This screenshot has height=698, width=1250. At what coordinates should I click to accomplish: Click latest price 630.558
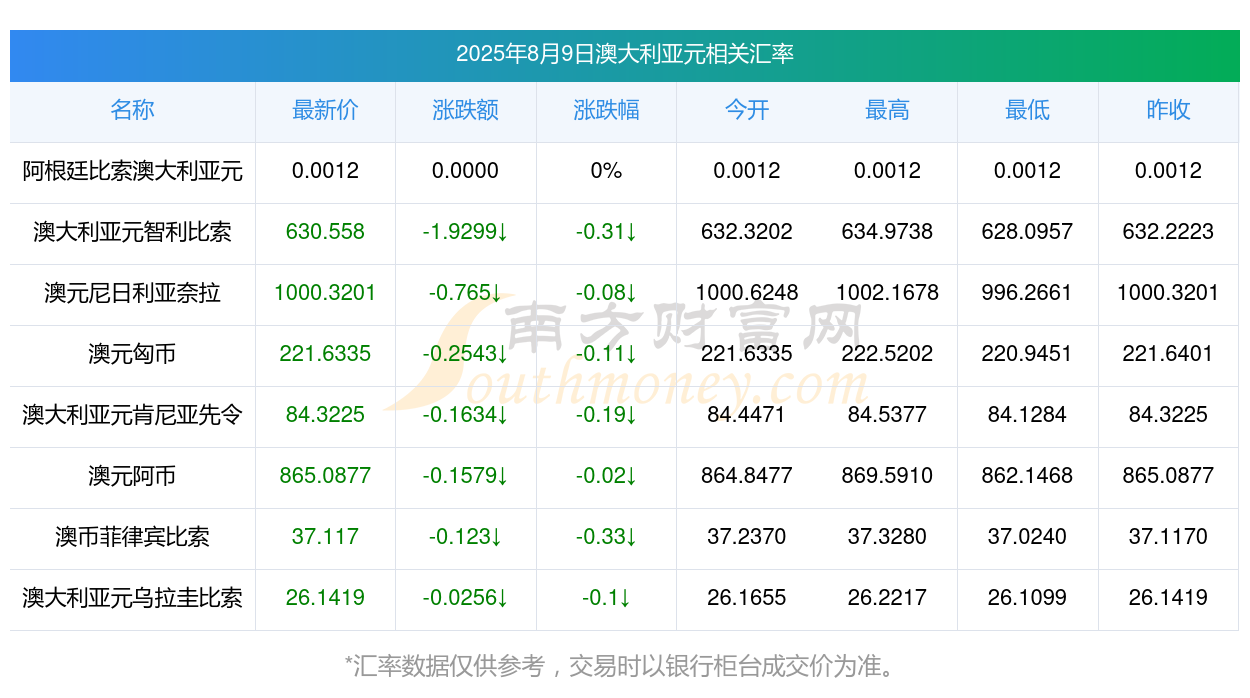325,232
